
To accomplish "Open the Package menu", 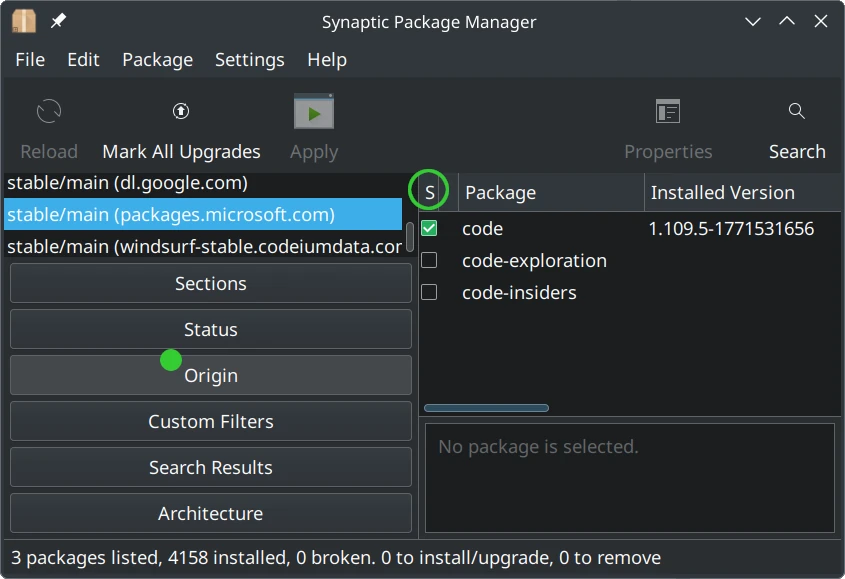I will pos(157,60).
